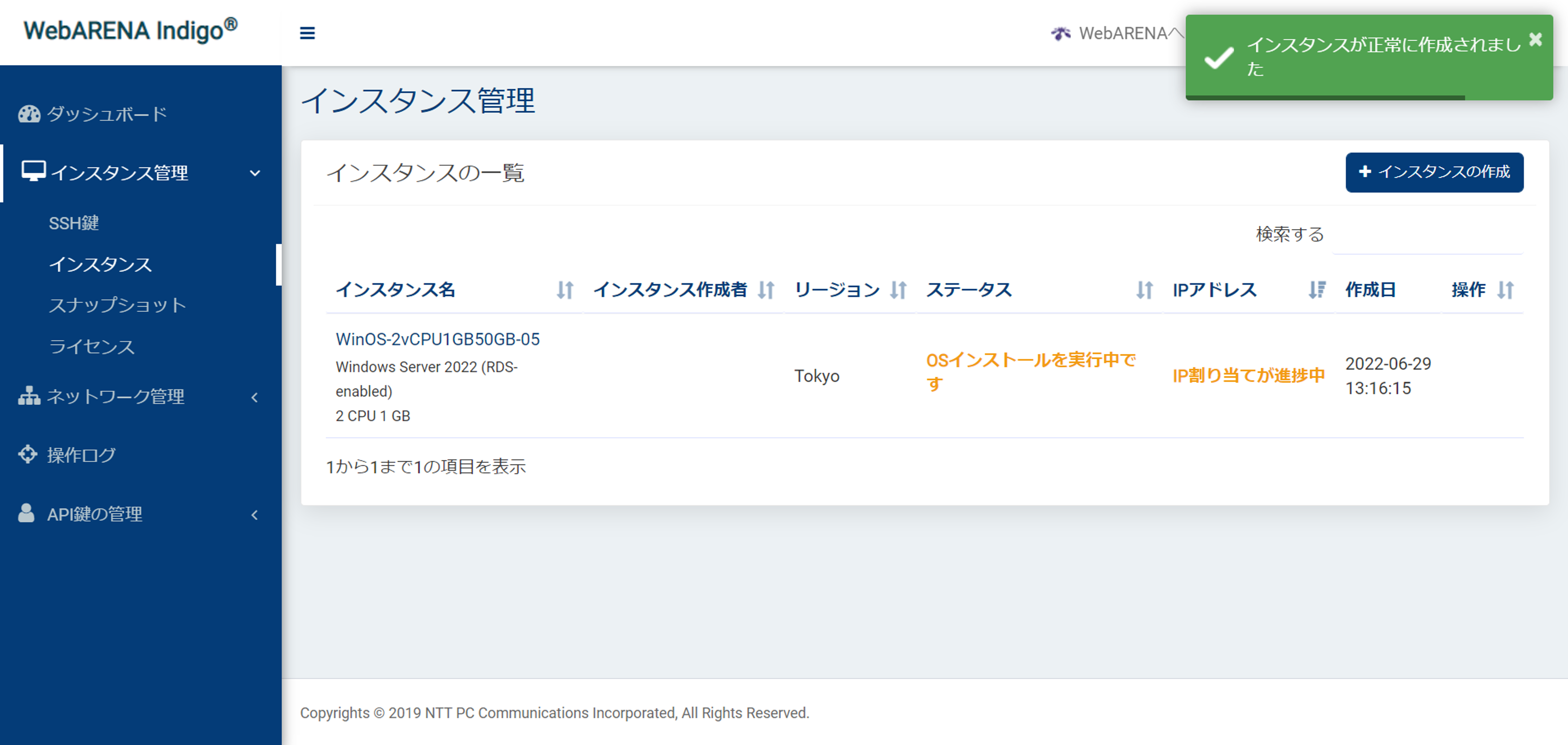The width and height of the screenshot is (1568, 745).
Task: Click the hamburger menu icon
Action: tap(308, 34)
